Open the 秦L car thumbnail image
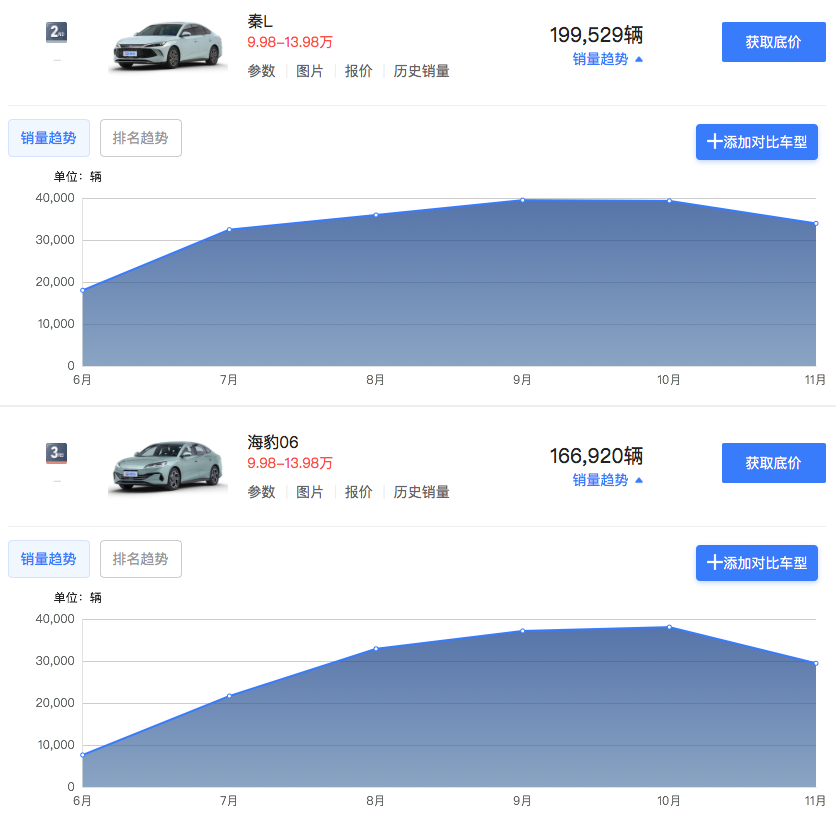 tap(167, 43)
